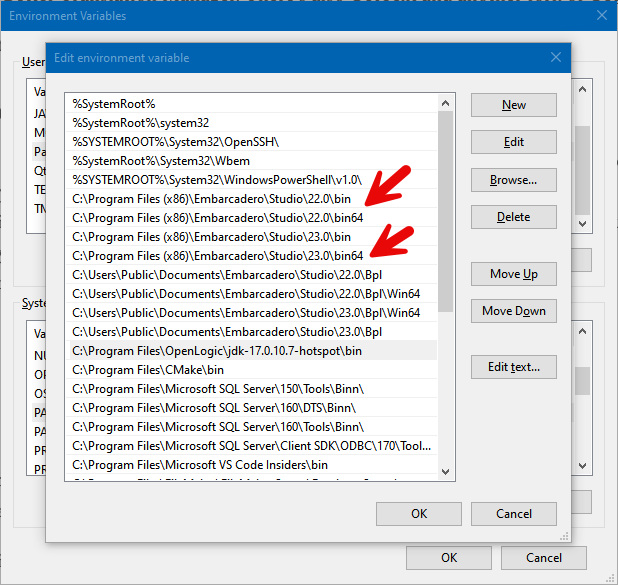
Task: Cancel the Edit environment variable dialog
Action: pos(514,514)
